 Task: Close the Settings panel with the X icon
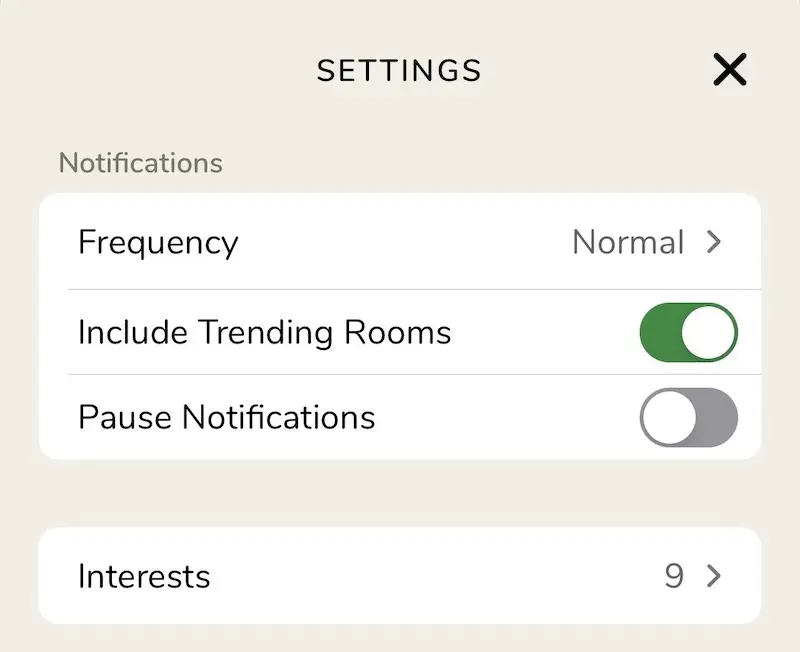point(730,69)
